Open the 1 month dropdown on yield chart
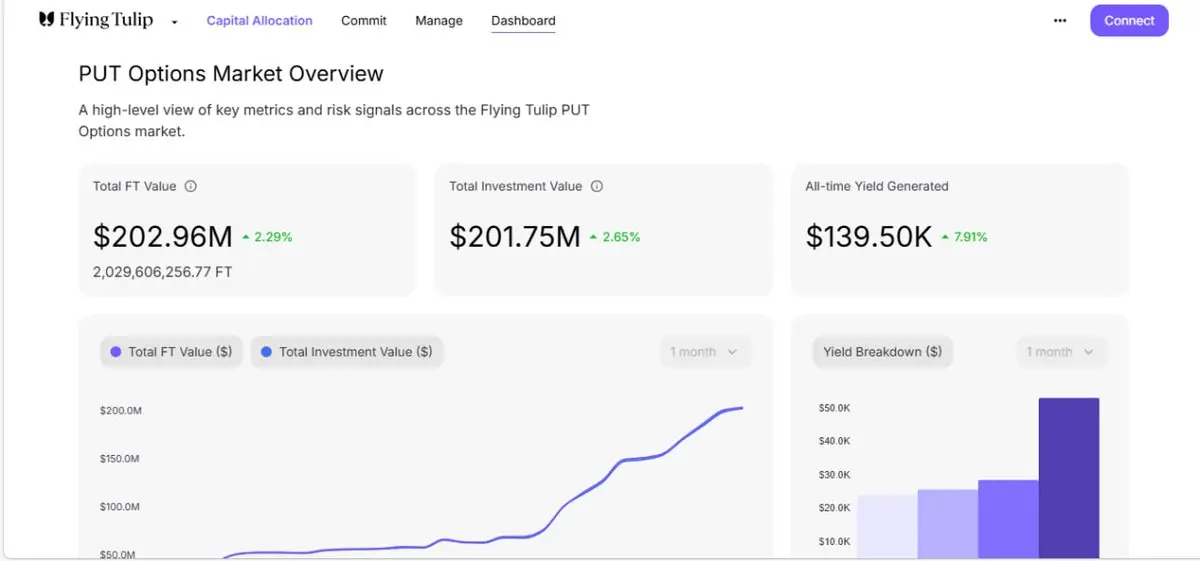 [x=1062, y=352]
